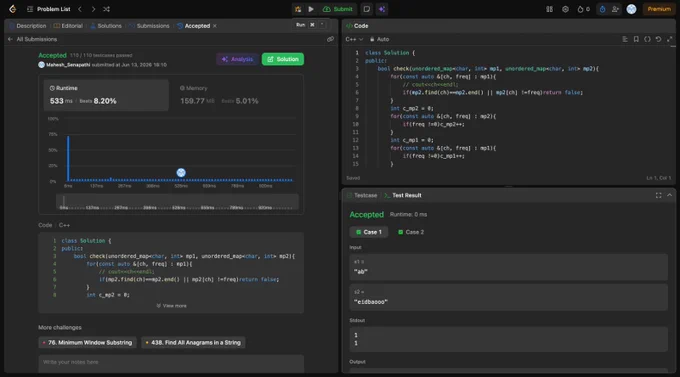Click the tall blue bar in runtime chart
This screenshot has height=377, width=680.
pos(68,158)
